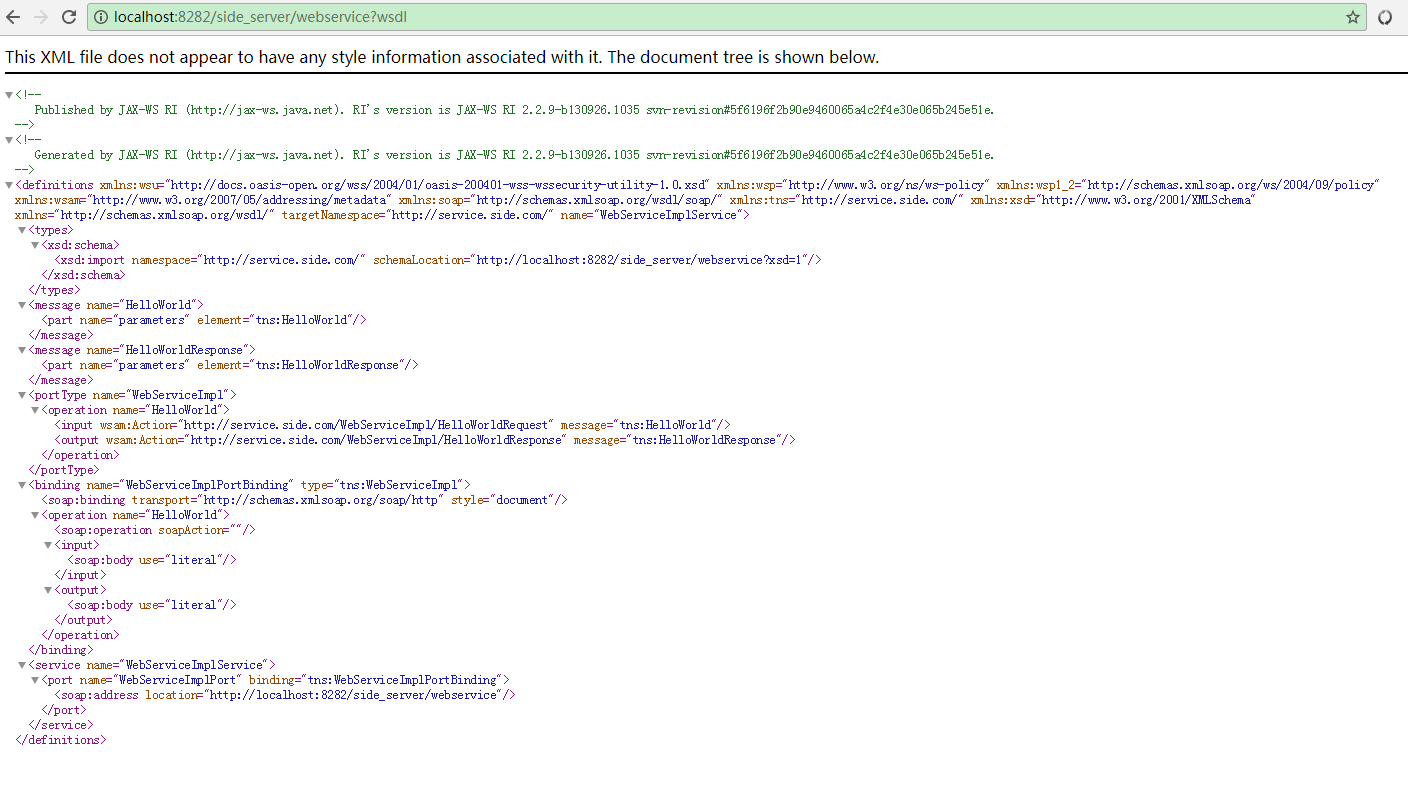Collapse the root definitions element
The image size is (1408, 798).
tap(9, 185)
